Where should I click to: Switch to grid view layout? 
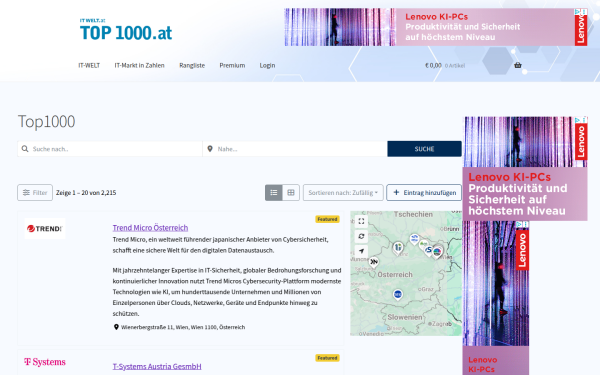(291, 192)
